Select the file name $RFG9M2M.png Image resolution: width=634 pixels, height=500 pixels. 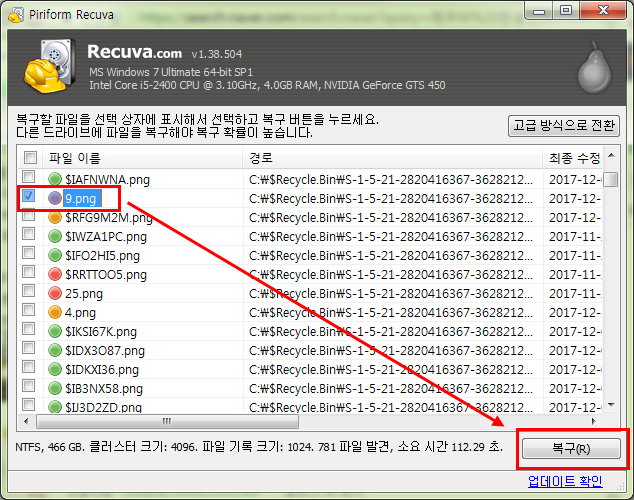109,218
